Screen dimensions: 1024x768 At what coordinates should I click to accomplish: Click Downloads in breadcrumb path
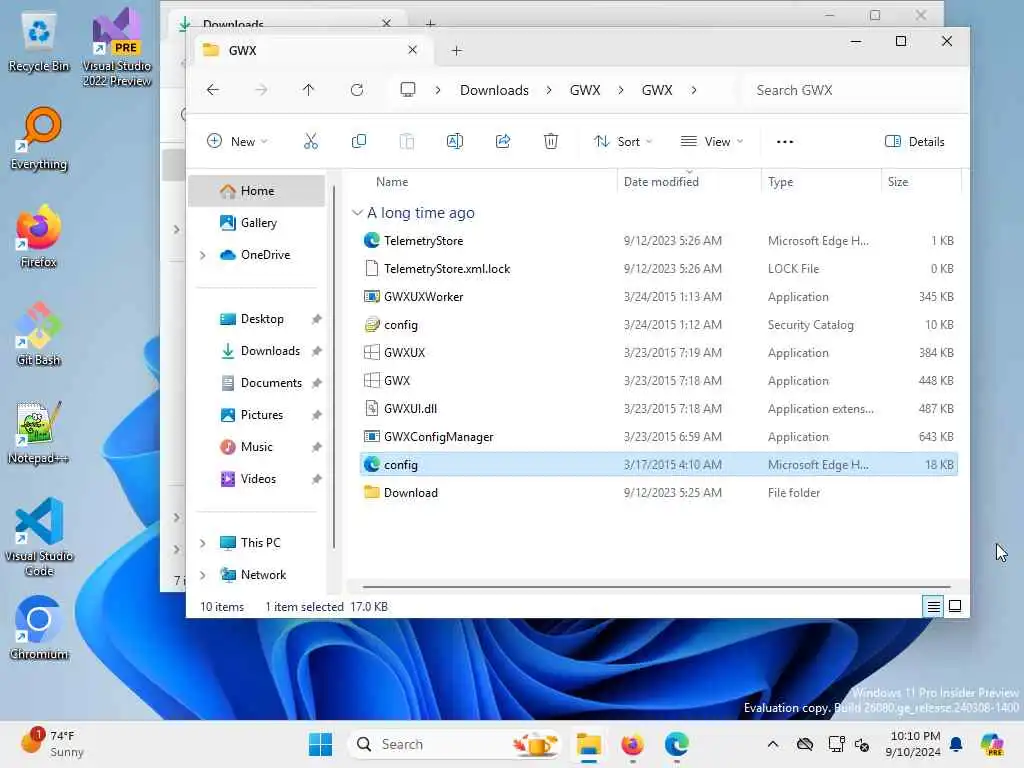tap(494, 90)
